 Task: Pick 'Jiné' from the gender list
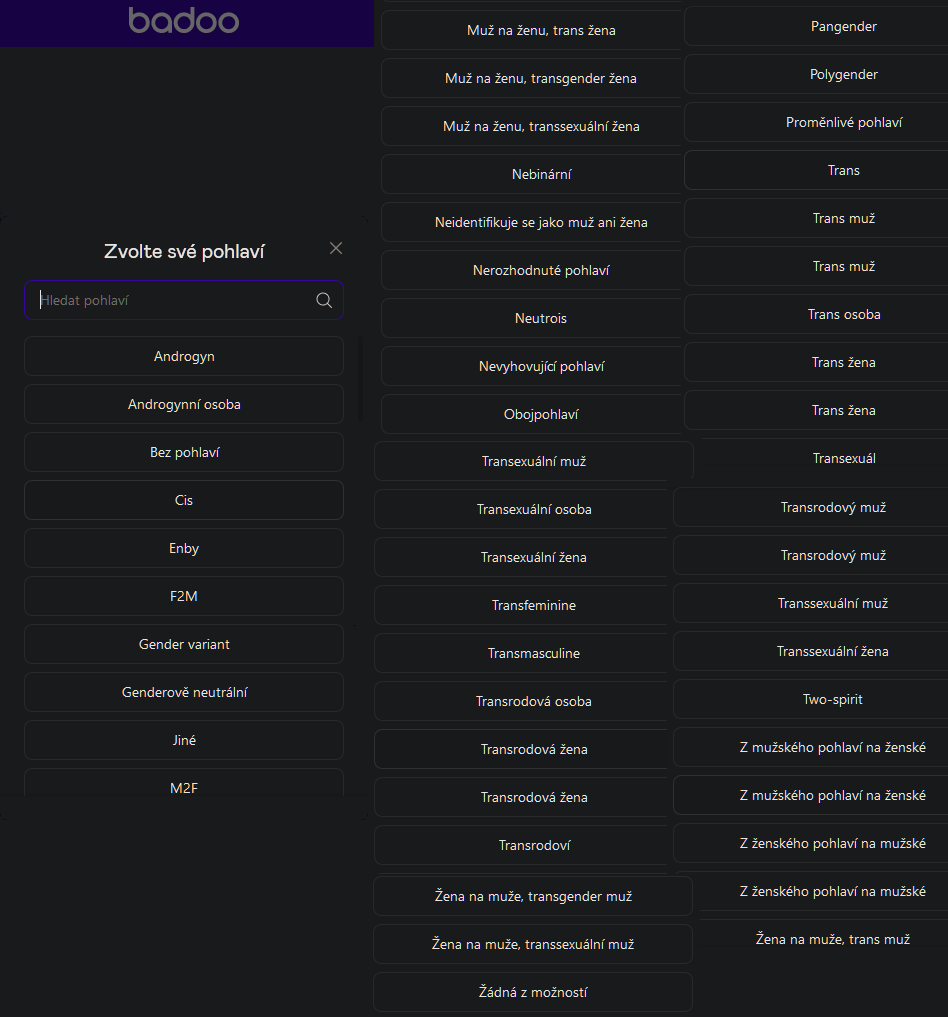pyautogui.click(x=184, y=740)
